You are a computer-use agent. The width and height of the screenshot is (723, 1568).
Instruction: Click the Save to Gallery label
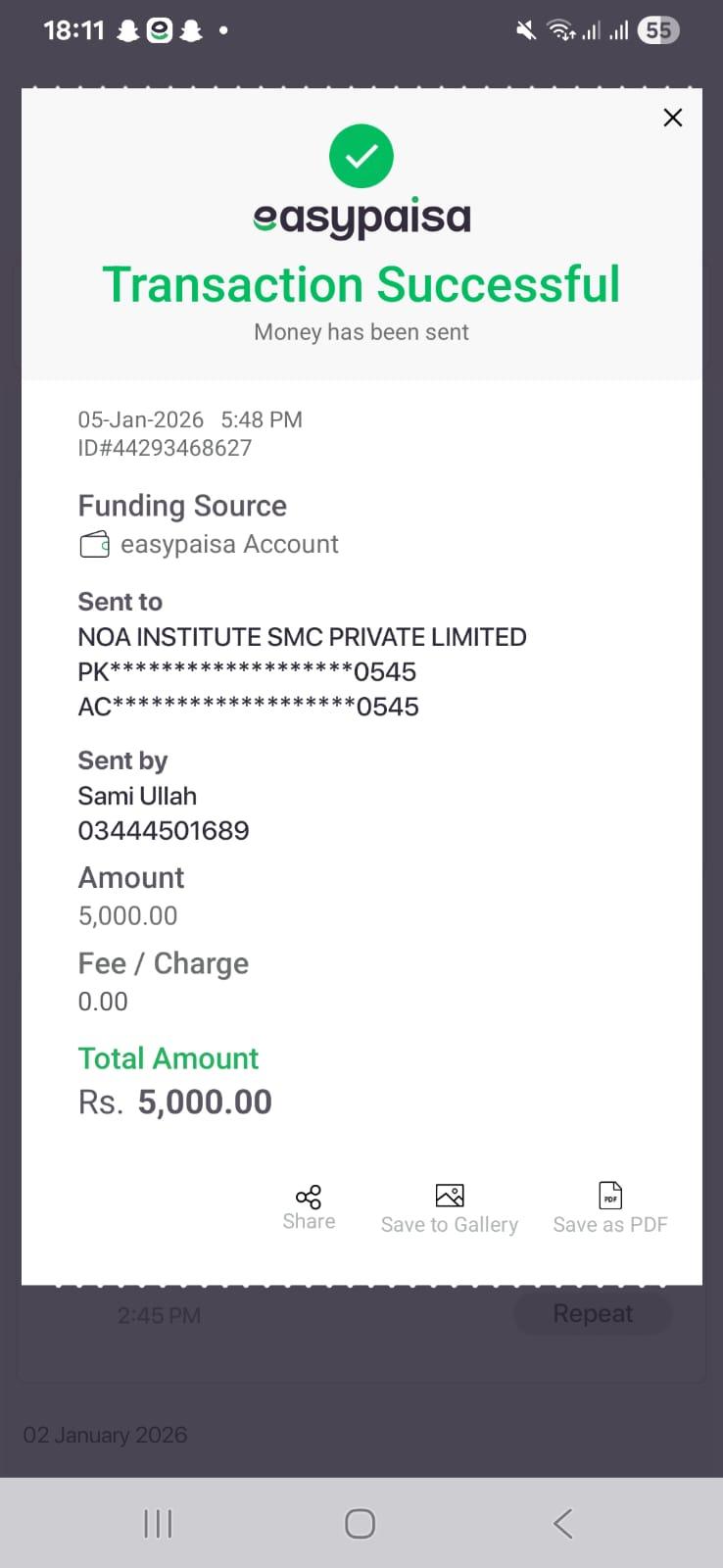[x=450, y=1225]
